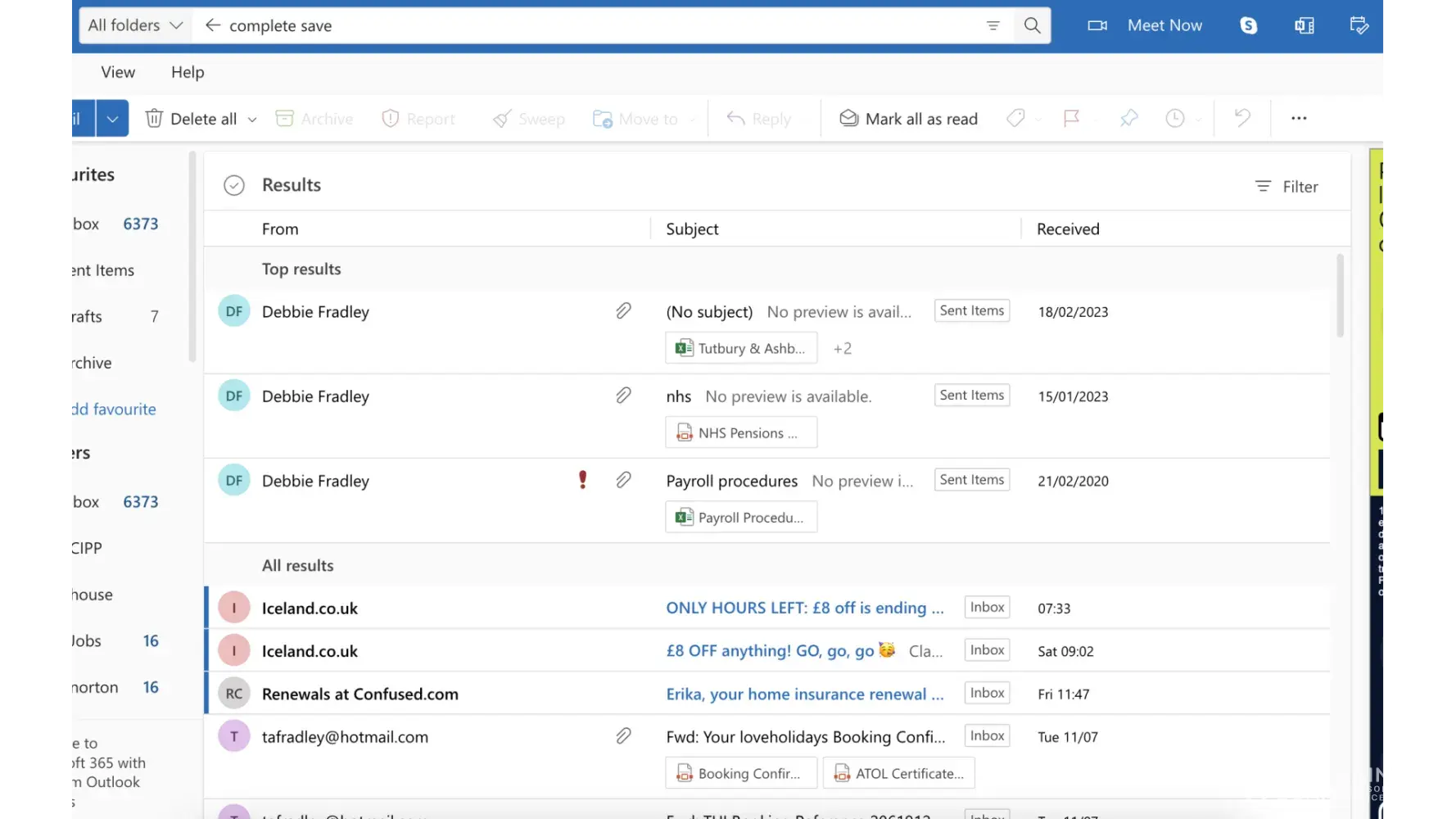Open the search filter options icon
This screenshot has width=1456, height=819.
coord(993,25)
